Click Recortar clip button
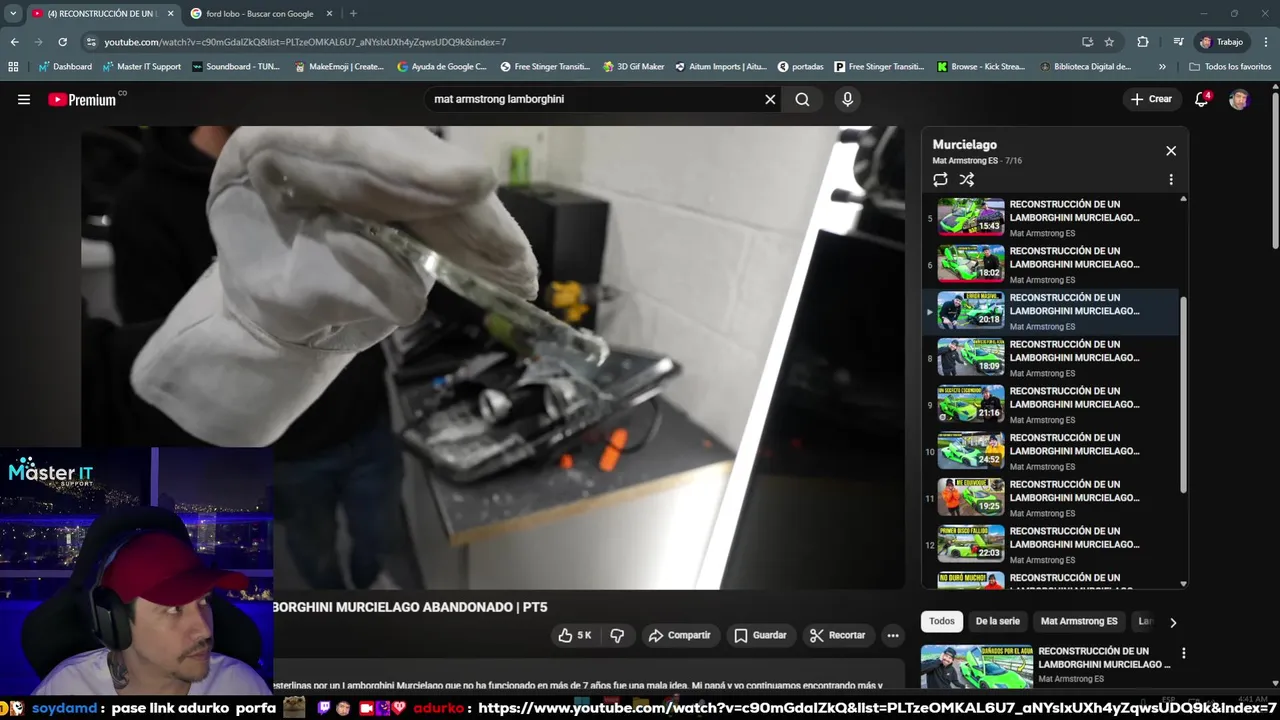Screen dimensions: 1280x720 [x=838, y=635]
